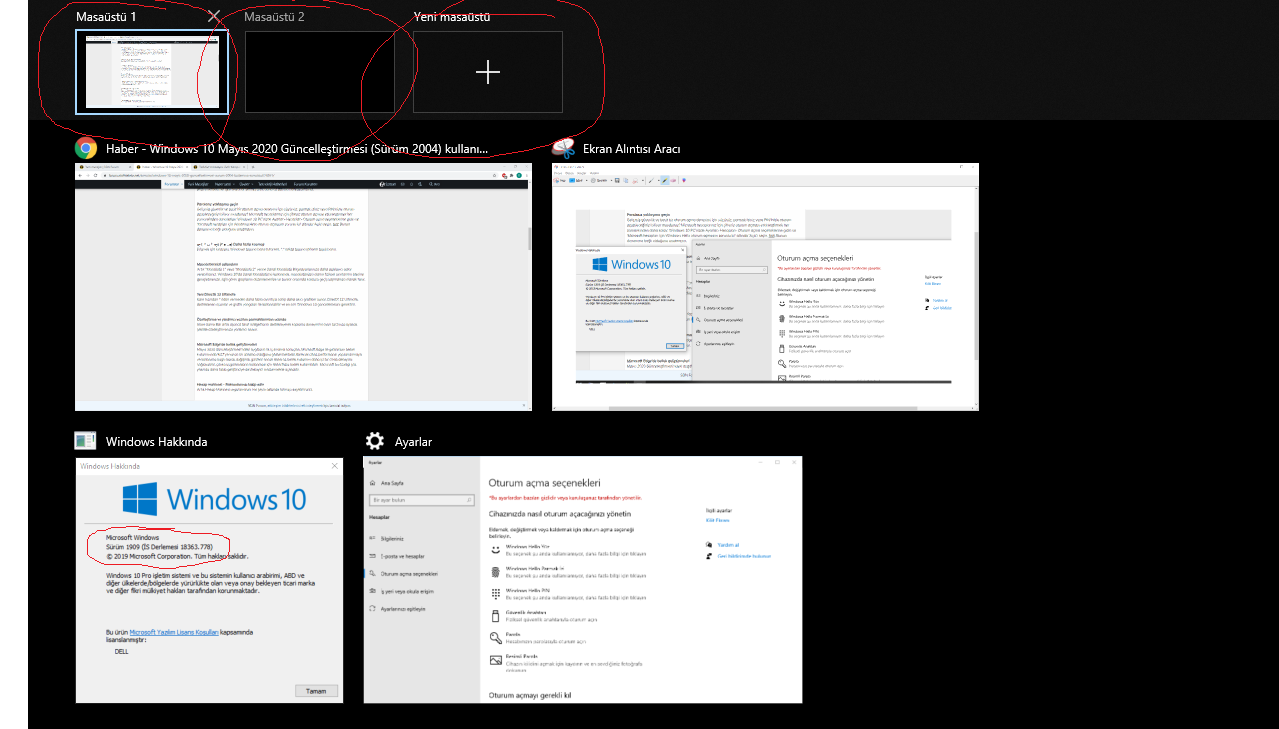Click the Yeni masaüstü label
The width and height of the screenshot is (1279, 729).
(x=452, y=17)
